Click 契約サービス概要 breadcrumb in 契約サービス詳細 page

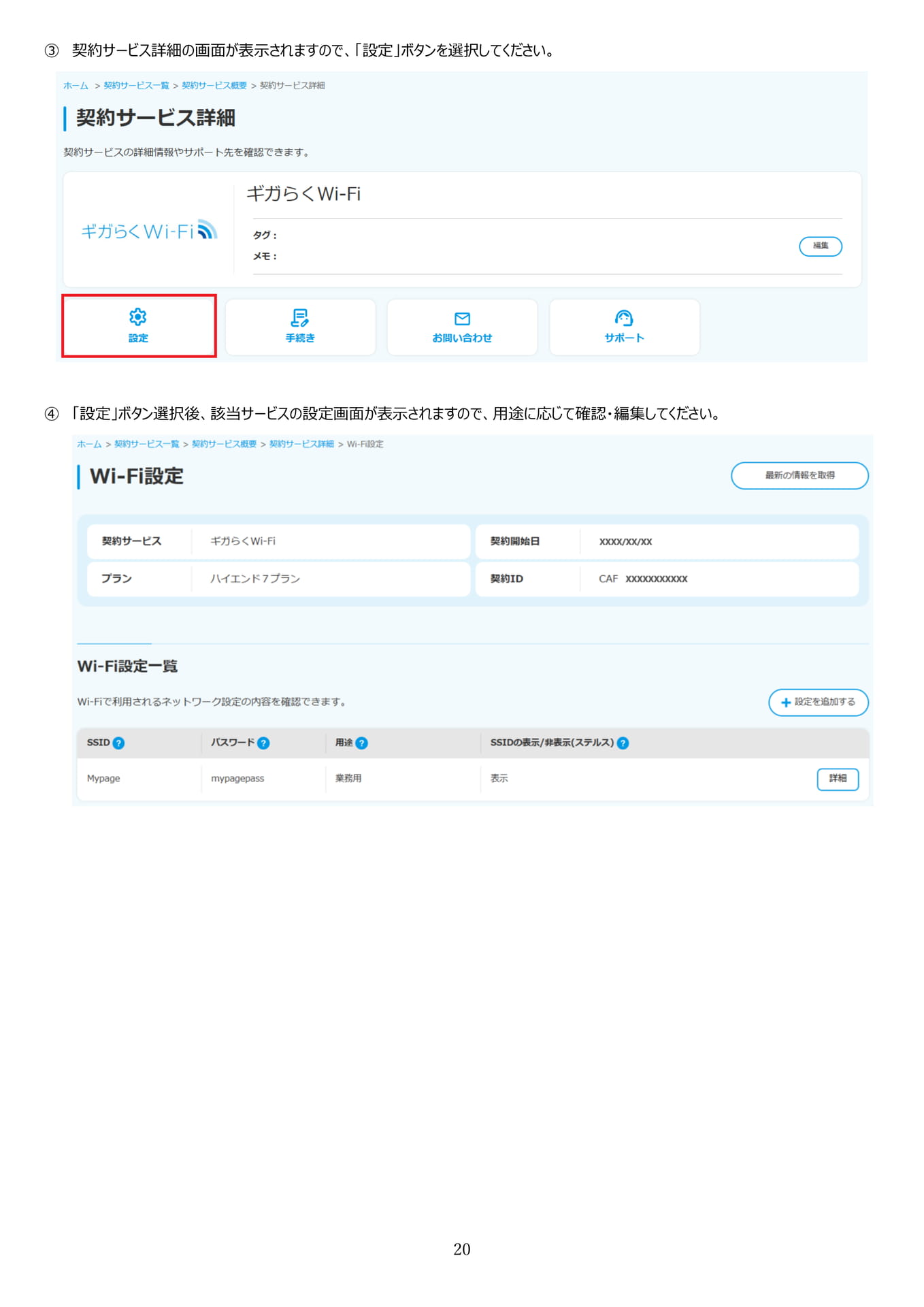(214, 86)
